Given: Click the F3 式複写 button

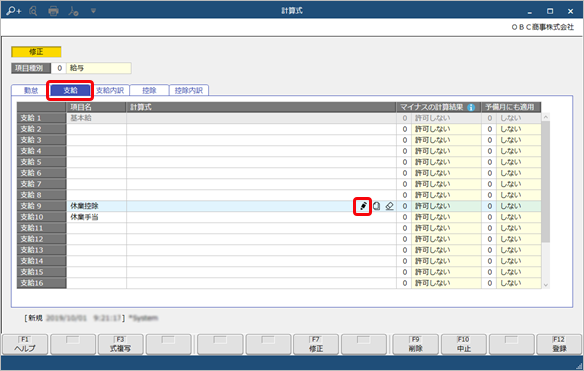Looking at the screenshot, I should (x=120, y=344).
